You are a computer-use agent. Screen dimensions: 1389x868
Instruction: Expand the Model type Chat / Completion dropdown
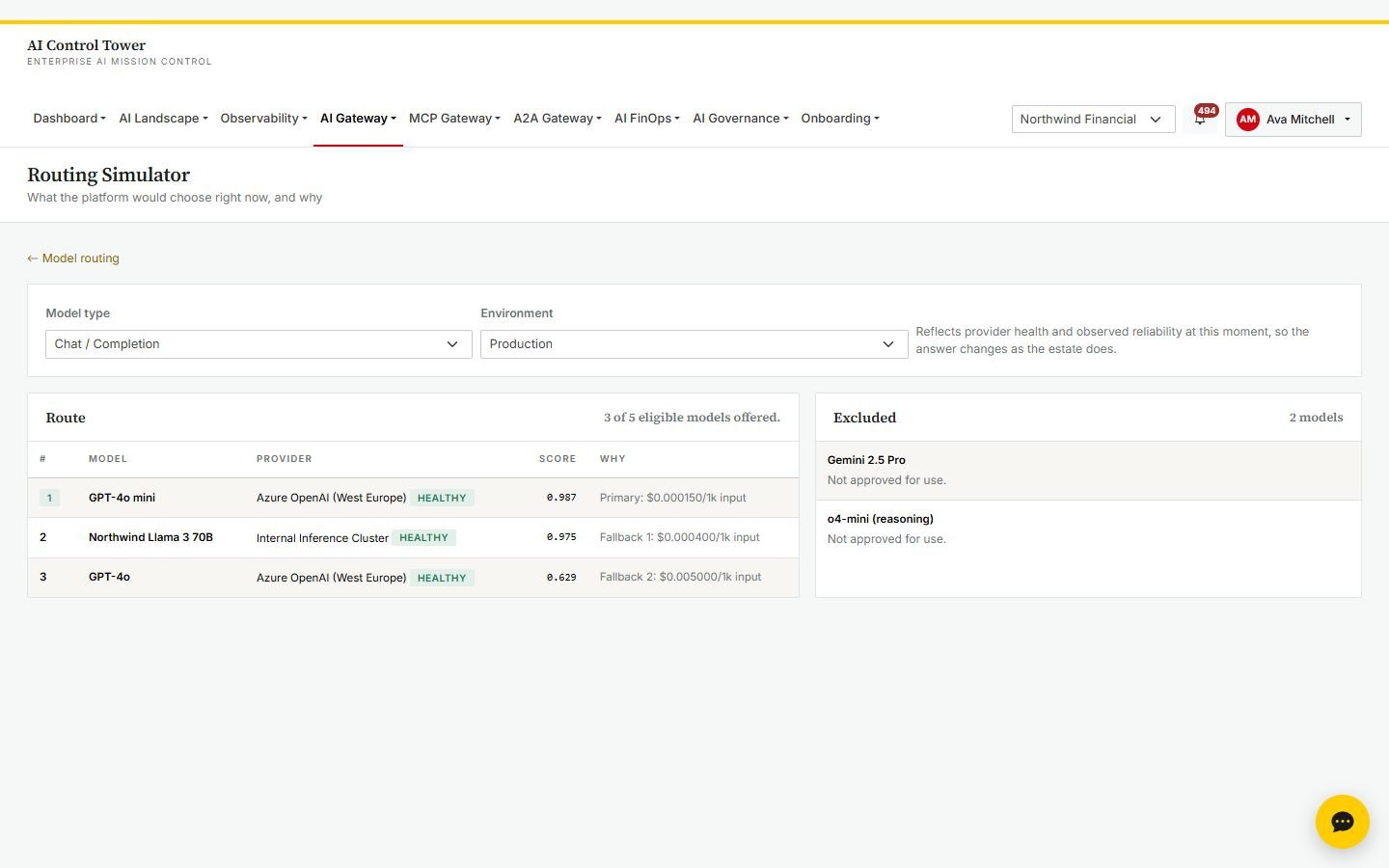click(259, 344)
